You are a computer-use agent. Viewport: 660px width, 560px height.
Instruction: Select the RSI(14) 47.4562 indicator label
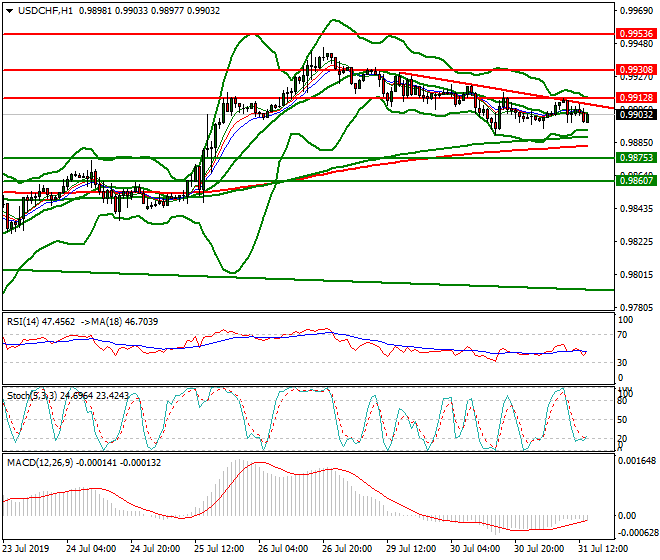[41, 322]
